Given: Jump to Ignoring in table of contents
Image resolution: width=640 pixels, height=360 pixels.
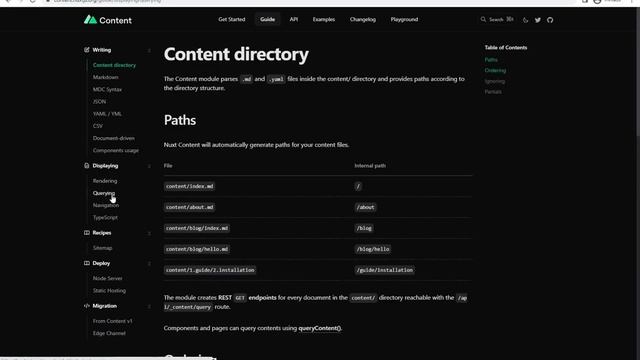Looking at the screenshot, I should coord(495,81).
